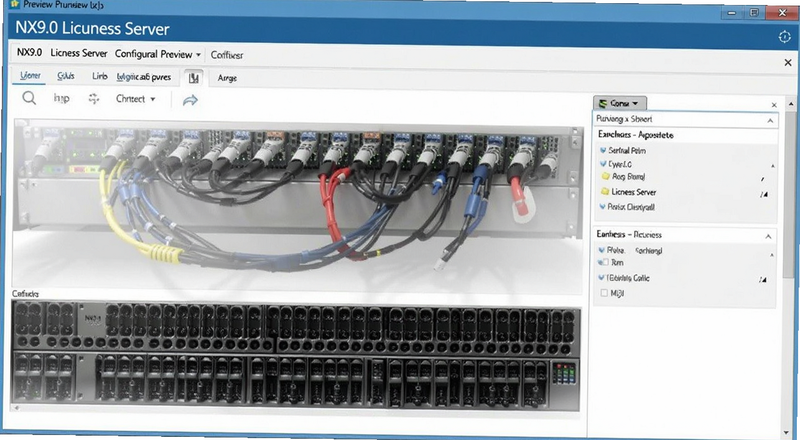The height and width of the screenshot is (440, 800).
Task: Toggle the TEbinitg Collic checkmark
Action: pyautogui.click(x=602, y=278)
